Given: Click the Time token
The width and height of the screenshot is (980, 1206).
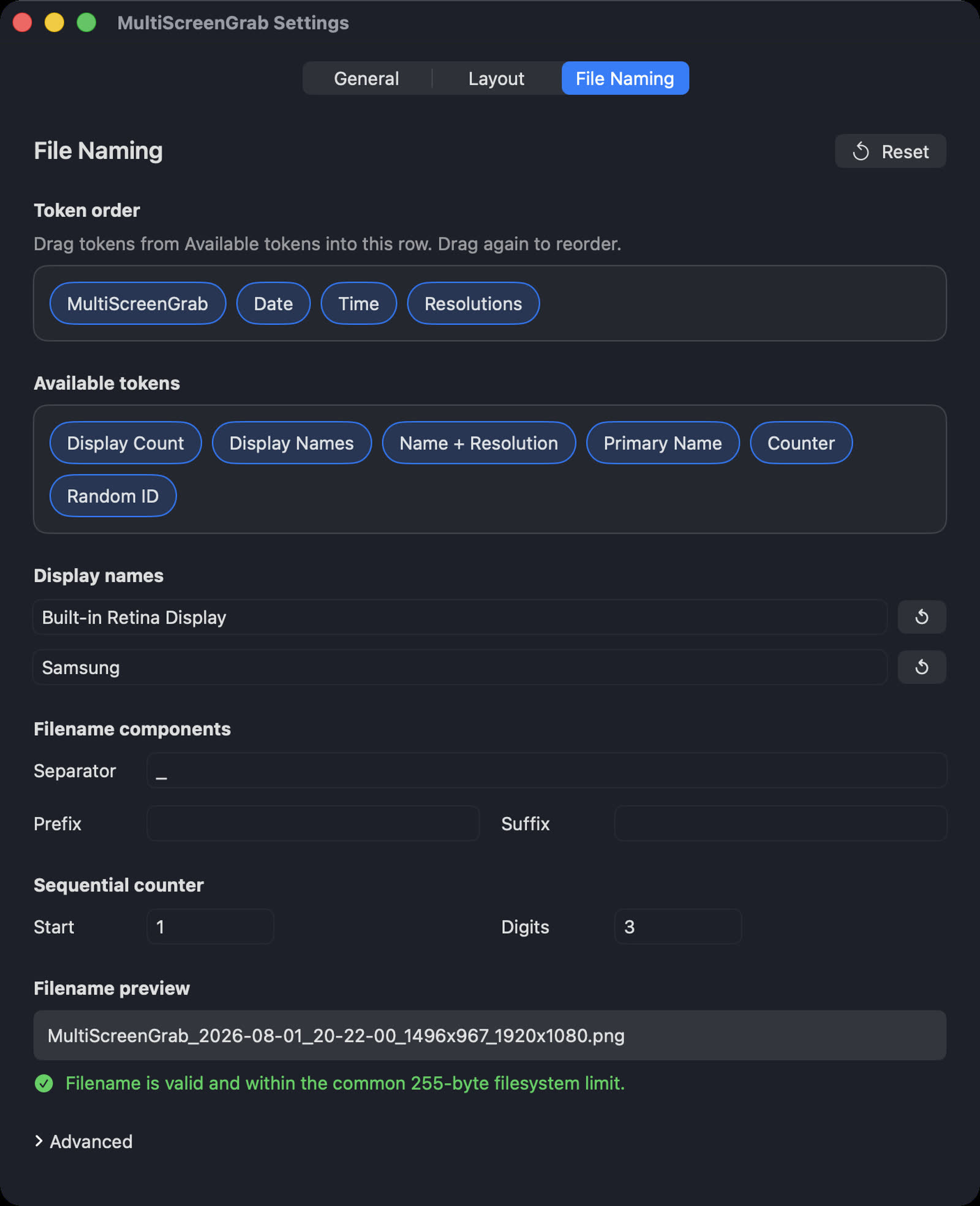Looking at the screenshot, I should [x=359, y=303].
